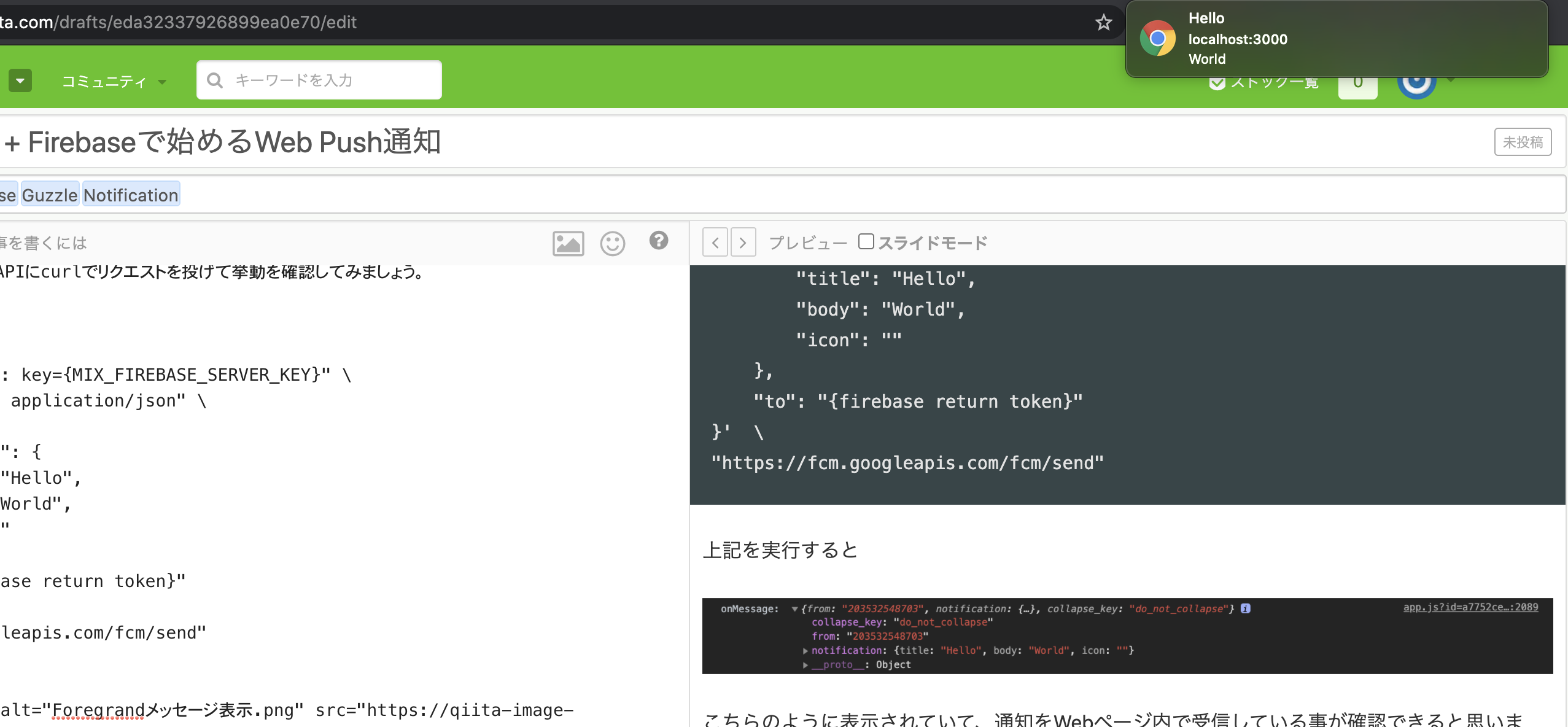Select the Notification tag

coord(131,195)
